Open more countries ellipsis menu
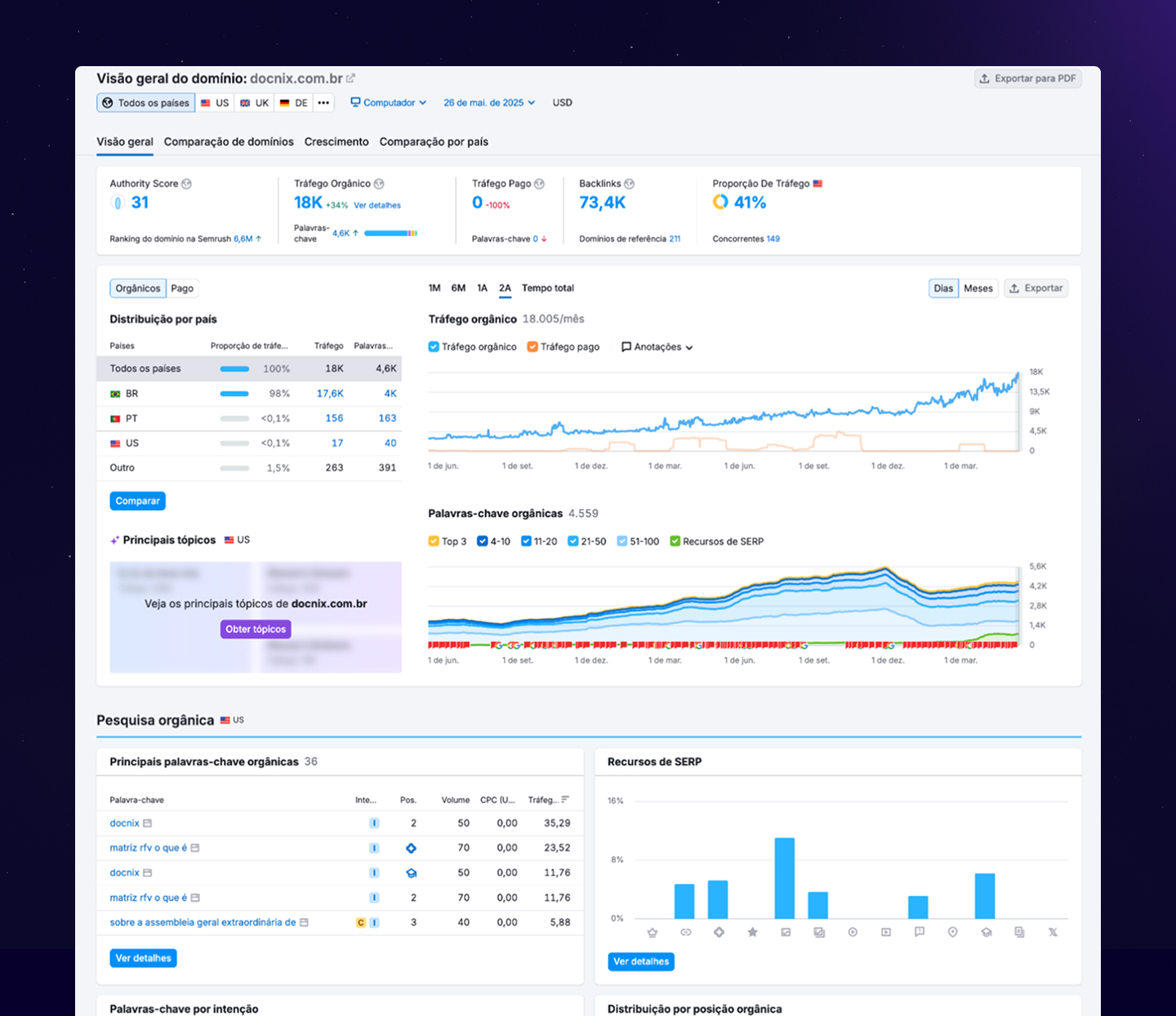This screenshot has height=1016, width=1176. (323, 103)
